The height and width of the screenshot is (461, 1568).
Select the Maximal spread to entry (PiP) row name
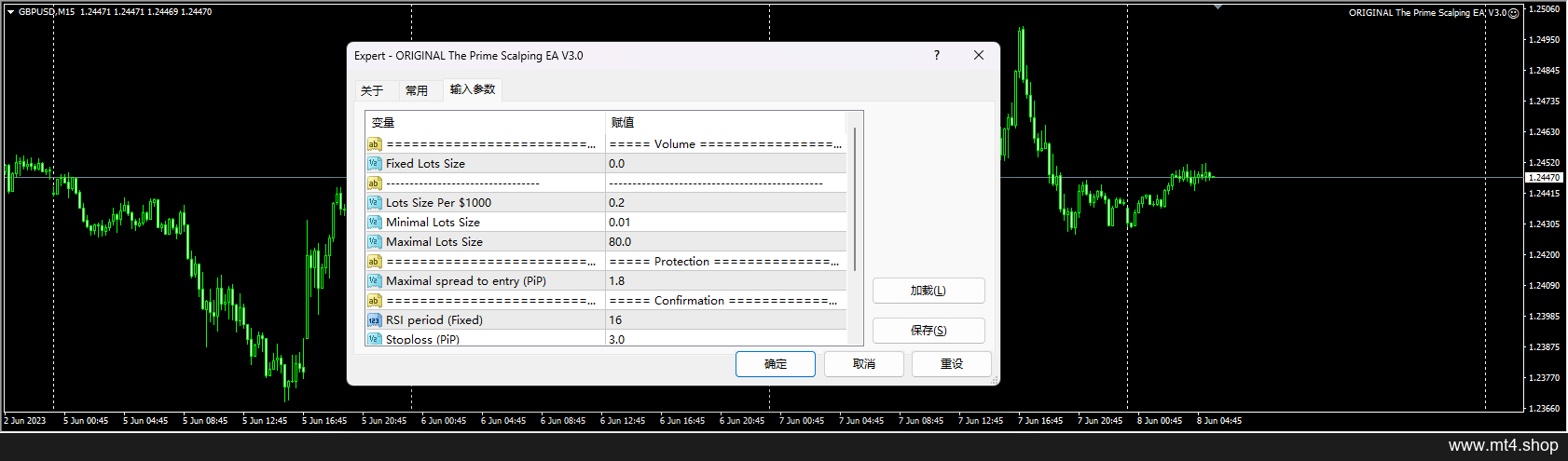(x=466, y=281)
